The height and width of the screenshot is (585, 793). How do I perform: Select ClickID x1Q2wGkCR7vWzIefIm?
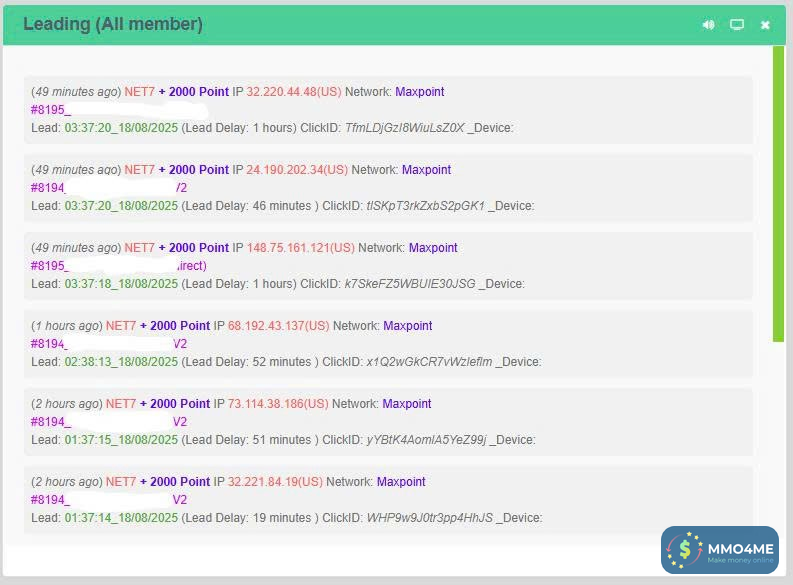click(429, 362)
